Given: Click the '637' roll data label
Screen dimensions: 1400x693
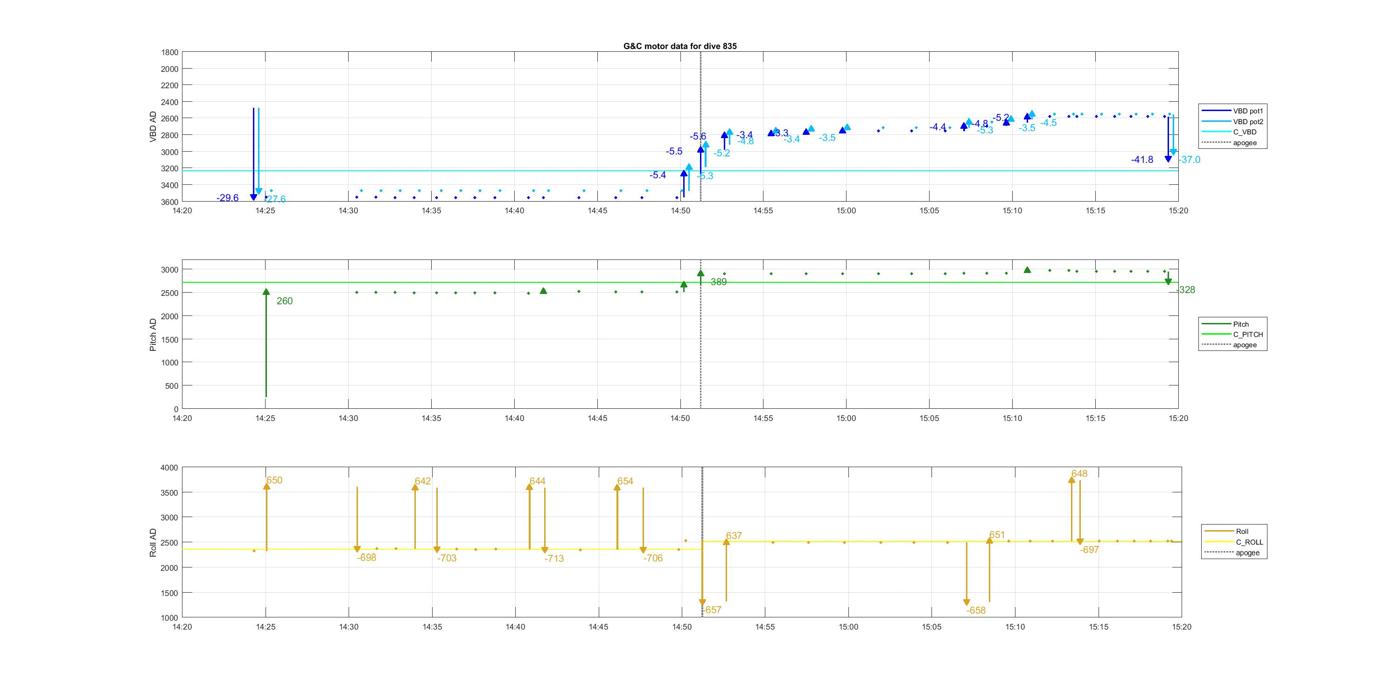Looking at the screenshot, I should 734,536.
